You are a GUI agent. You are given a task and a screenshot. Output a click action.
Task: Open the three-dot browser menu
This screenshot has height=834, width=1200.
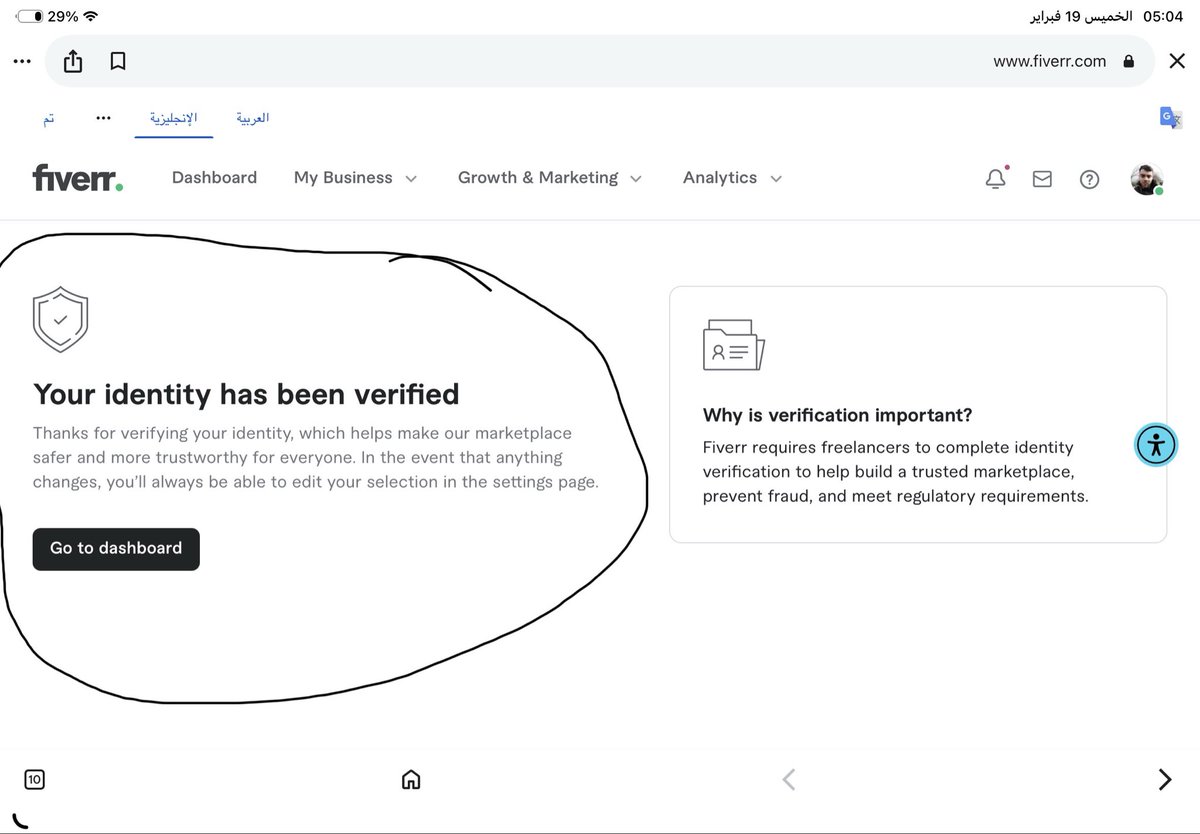pyautogui.click(x=22, y=61)
